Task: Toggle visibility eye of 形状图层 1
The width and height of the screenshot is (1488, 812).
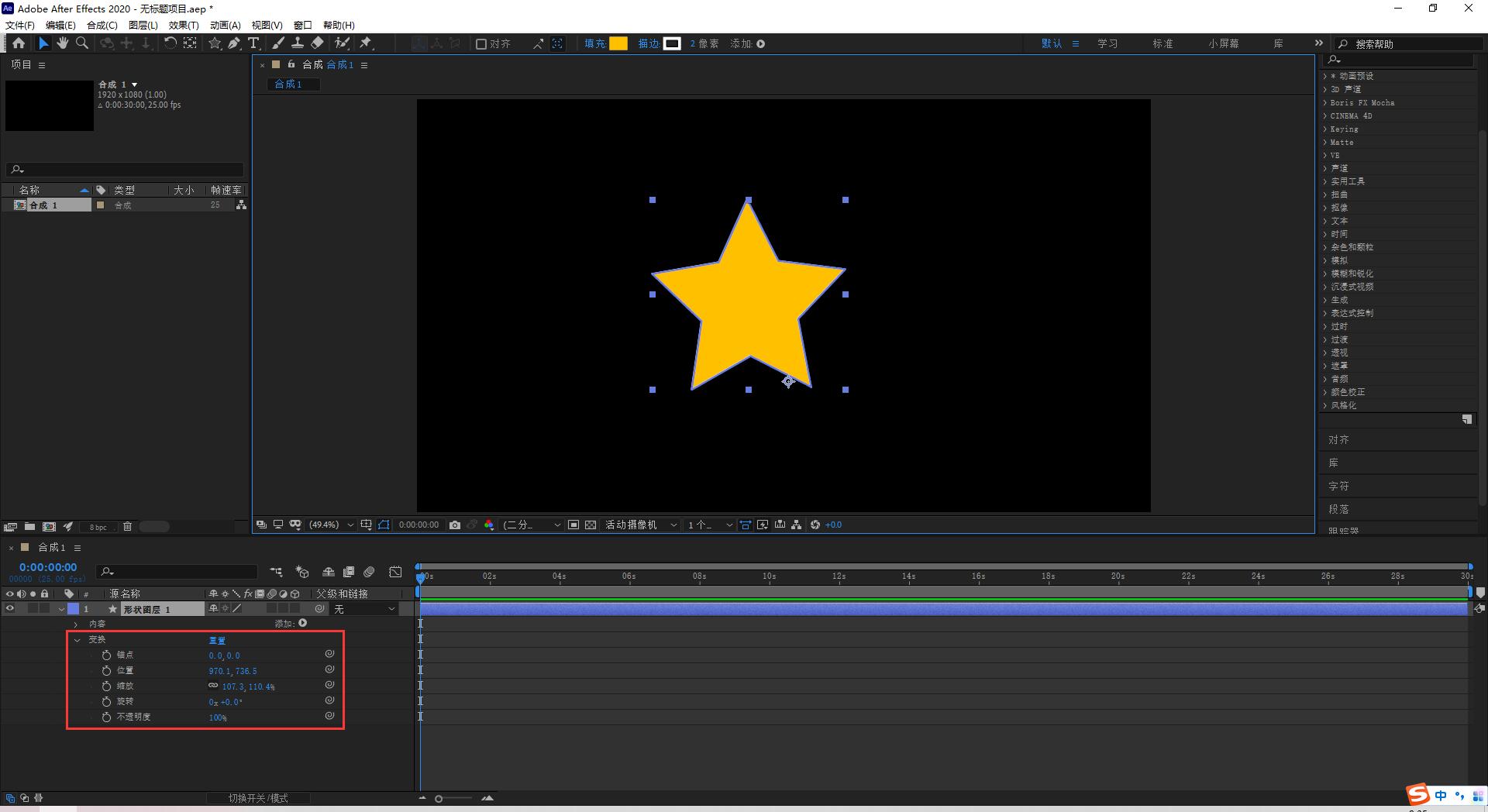Action: tap(10, 609)
